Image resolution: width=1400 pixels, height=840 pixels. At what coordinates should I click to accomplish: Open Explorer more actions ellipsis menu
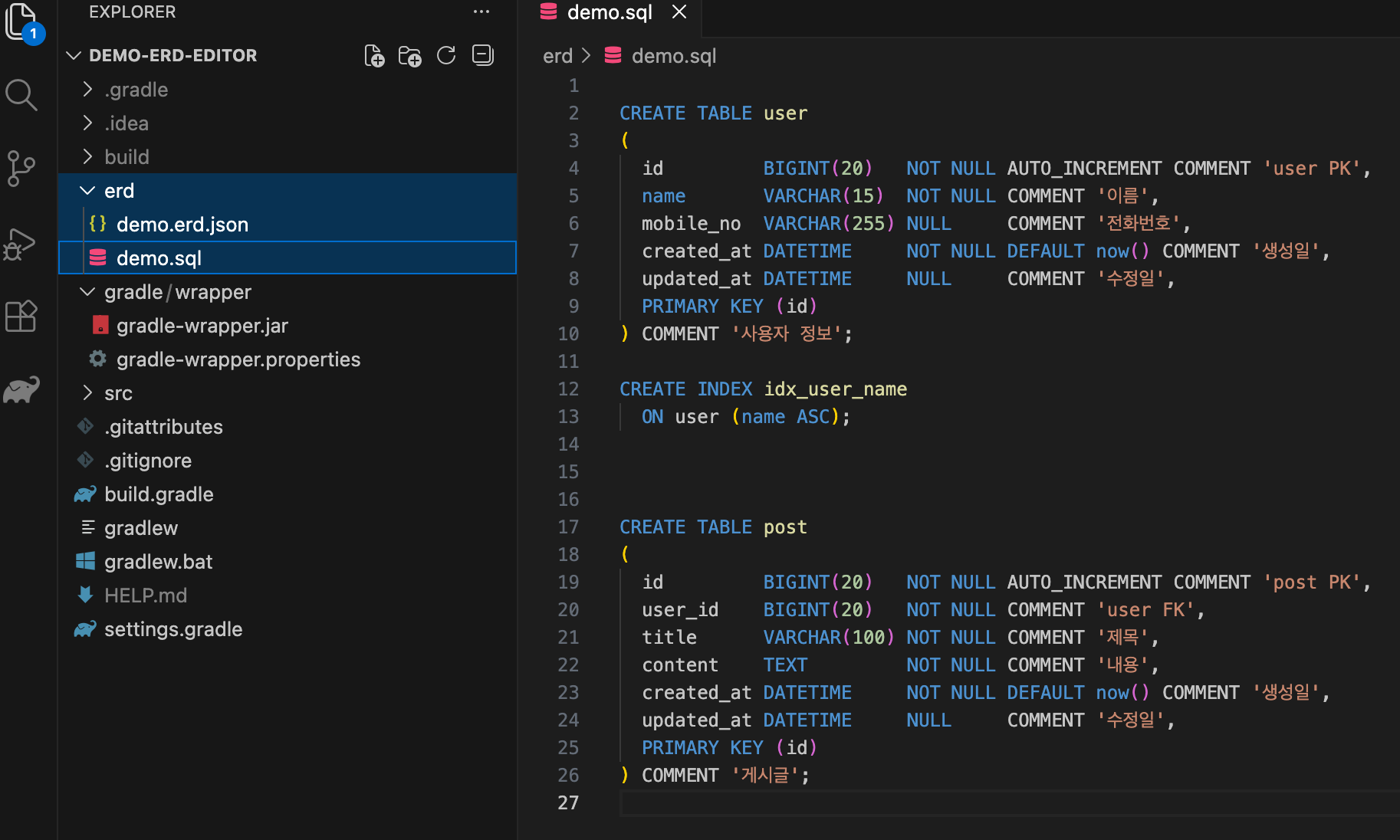point(481,12)
